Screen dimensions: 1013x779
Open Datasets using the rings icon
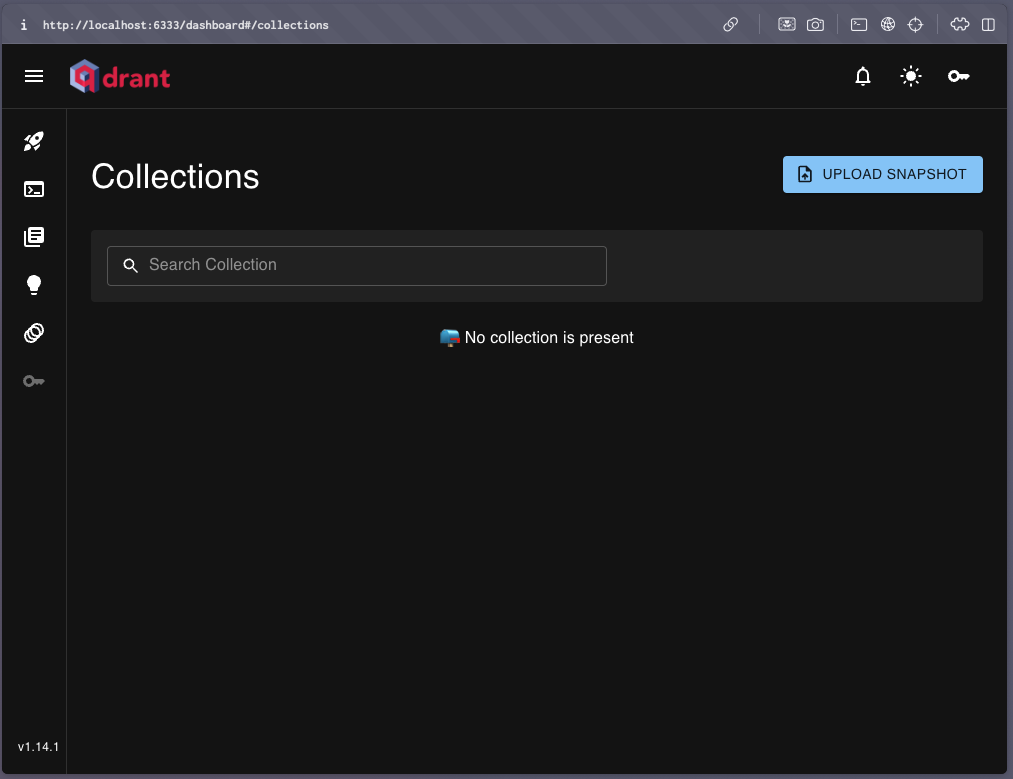(x=34, y=333)
